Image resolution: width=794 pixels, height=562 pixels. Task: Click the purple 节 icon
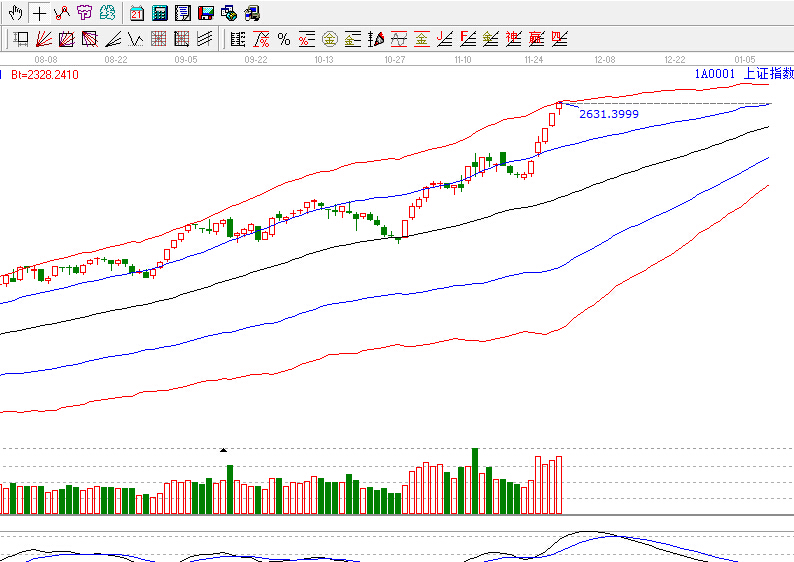[x=84, y=13]
